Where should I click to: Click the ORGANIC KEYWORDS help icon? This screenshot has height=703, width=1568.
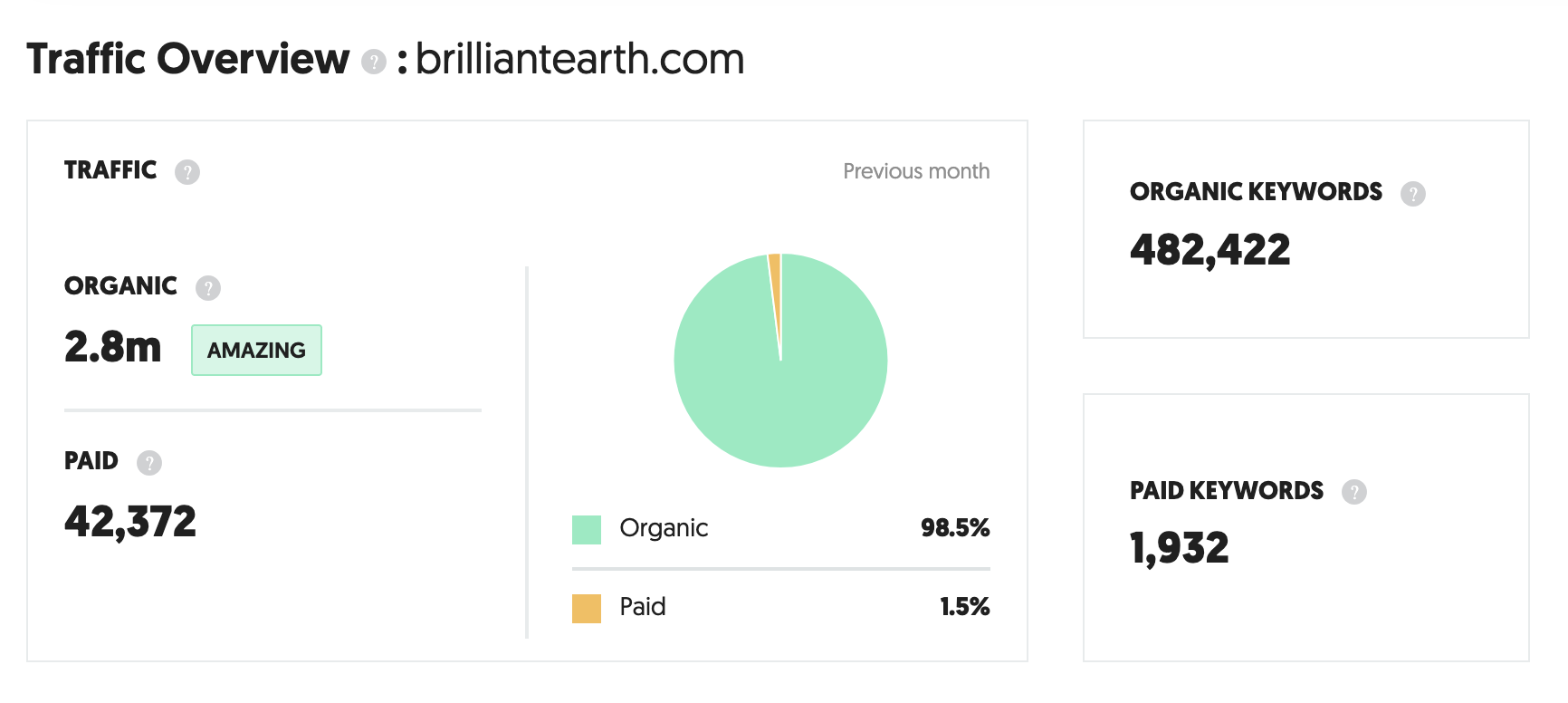pyautogui.click(x=1412, y=194)
